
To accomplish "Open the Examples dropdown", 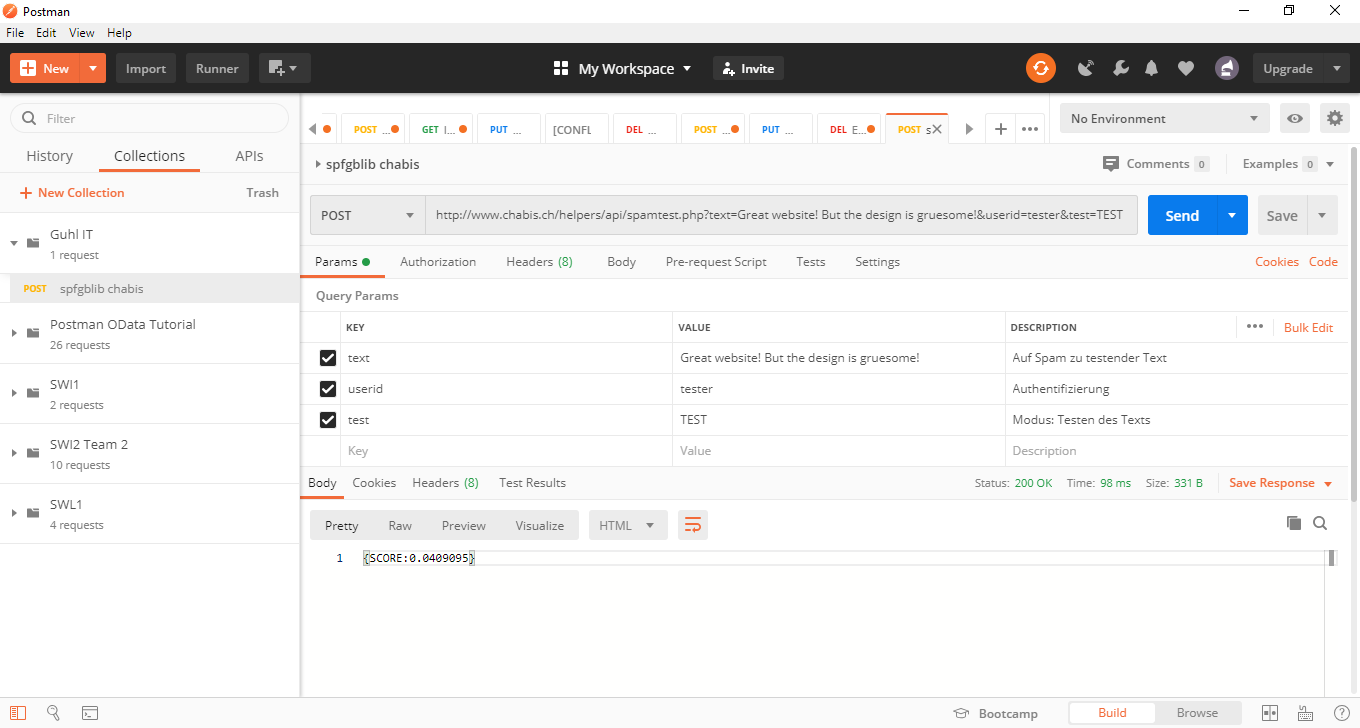I will point(1289,164).
